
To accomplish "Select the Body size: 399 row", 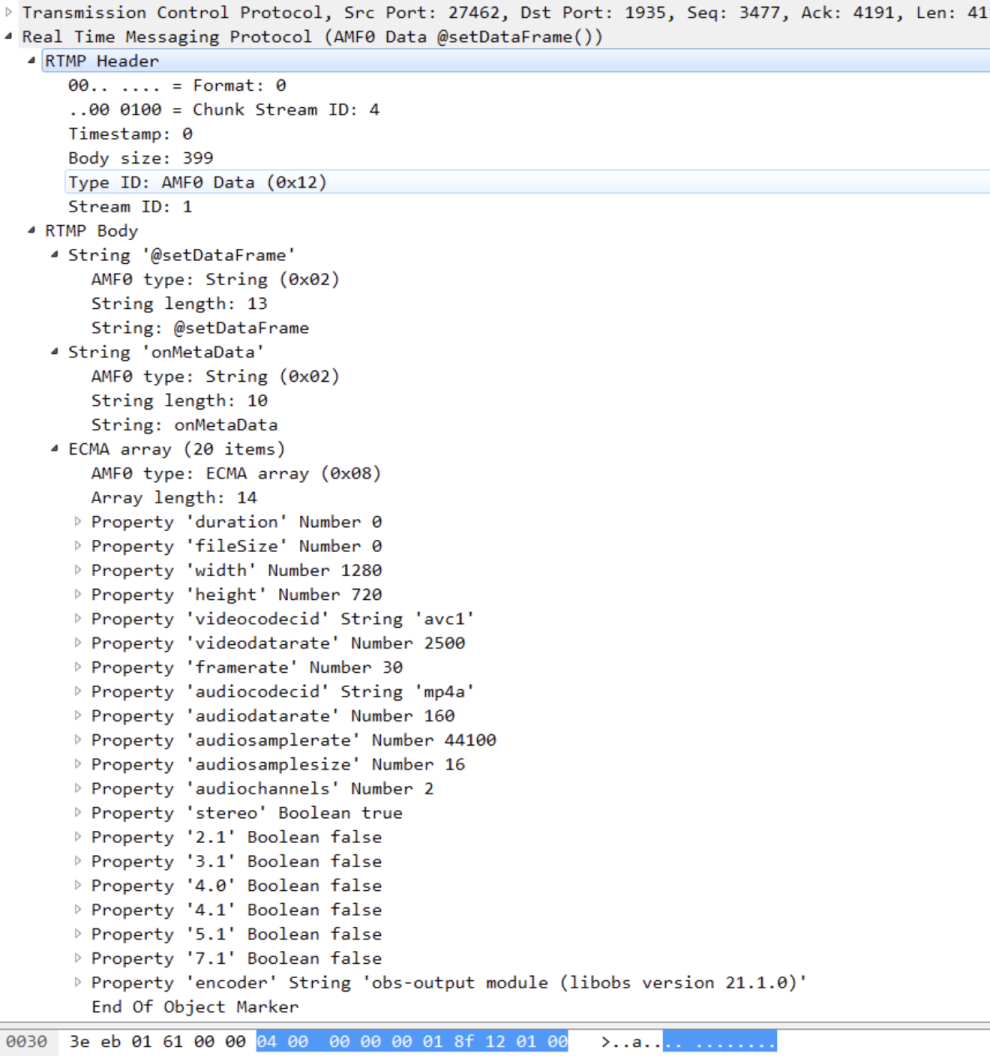I will (x=140, y=158).
